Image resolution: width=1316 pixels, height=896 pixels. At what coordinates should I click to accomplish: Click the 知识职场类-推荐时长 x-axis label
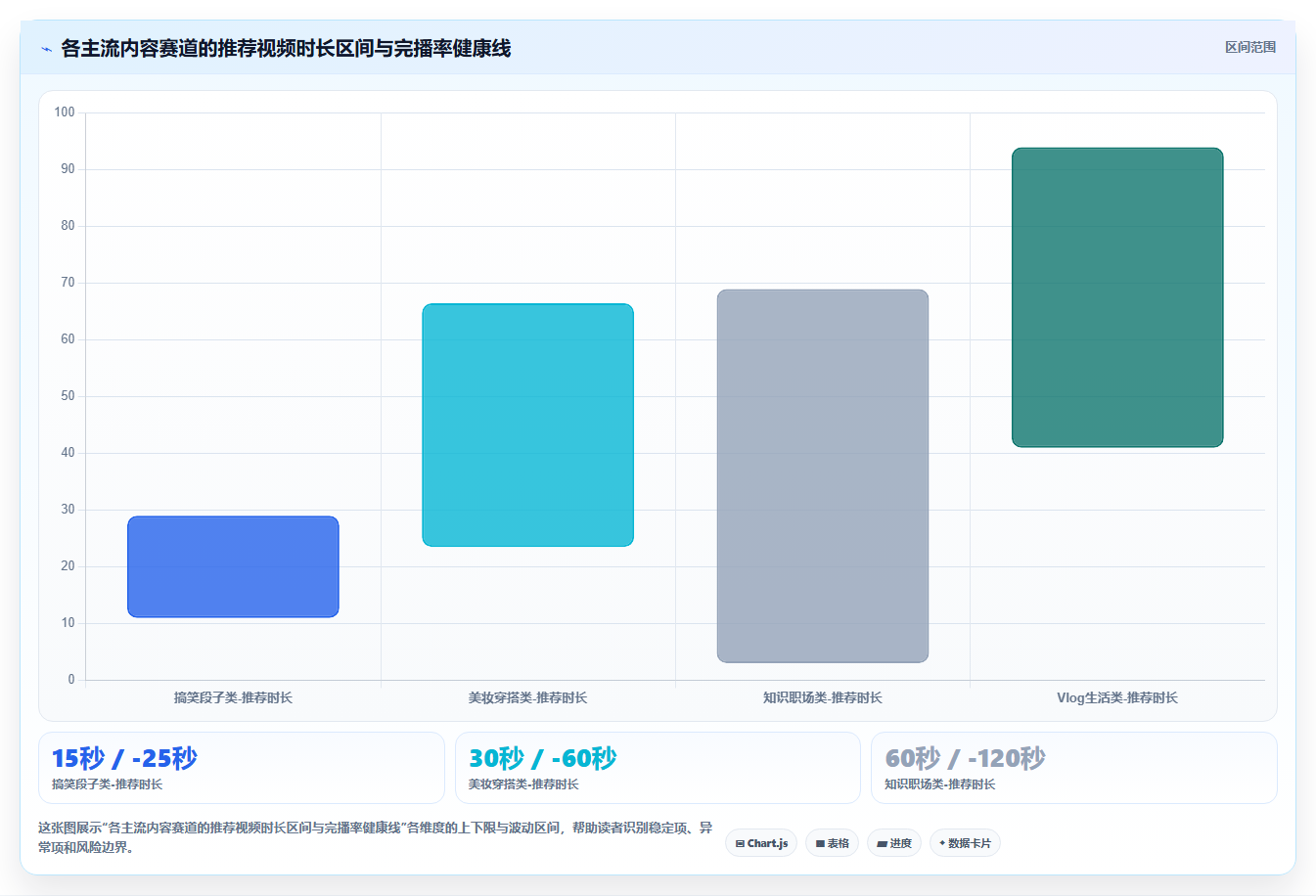823,697
